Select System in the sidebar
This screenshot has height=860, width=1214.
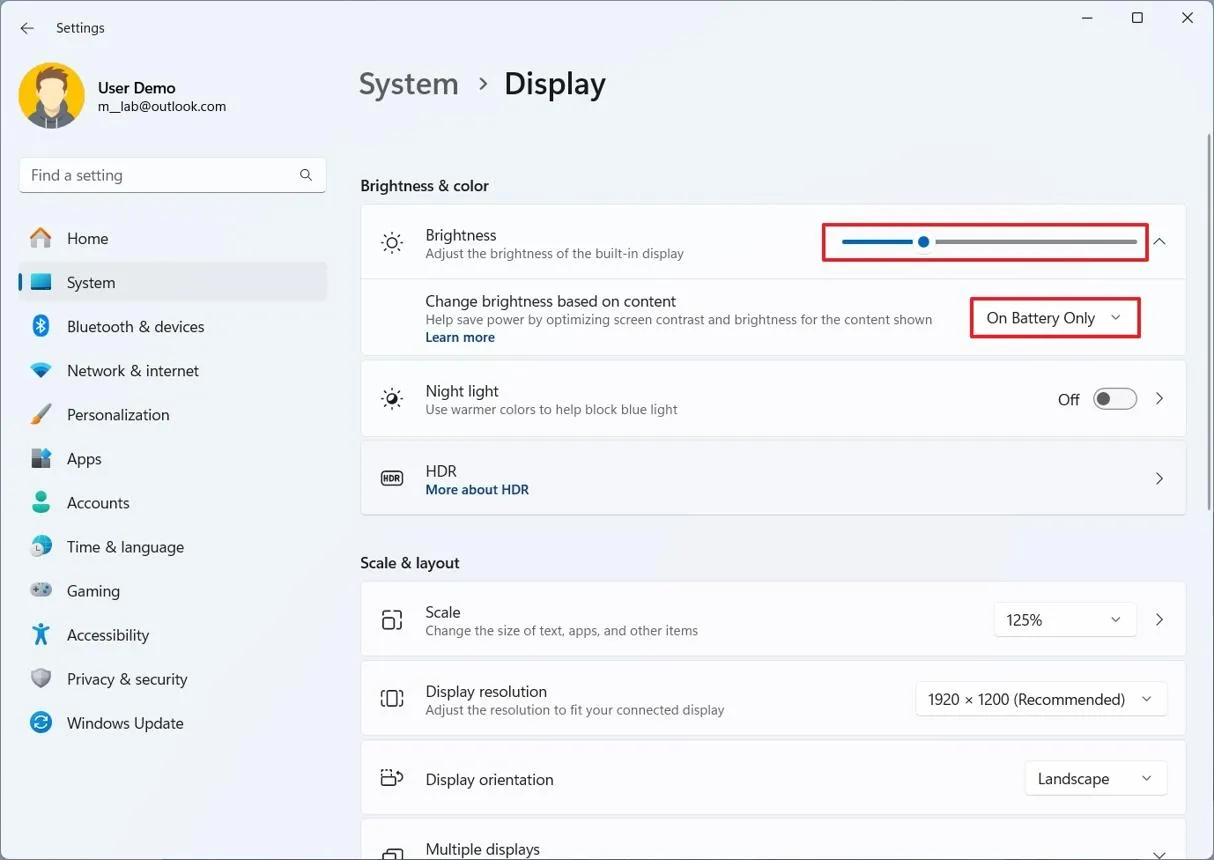coord(173,282)
